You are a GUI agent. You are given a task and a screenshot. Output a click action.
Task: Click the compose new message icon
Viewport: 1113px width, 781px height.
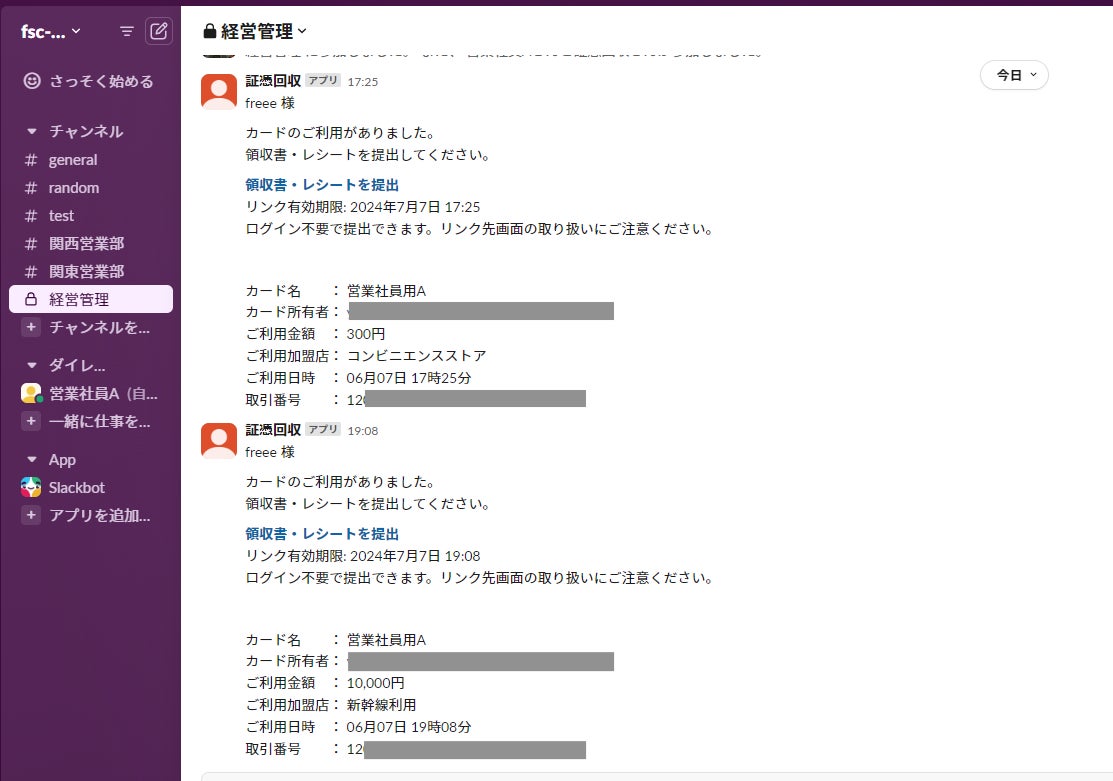159,31
